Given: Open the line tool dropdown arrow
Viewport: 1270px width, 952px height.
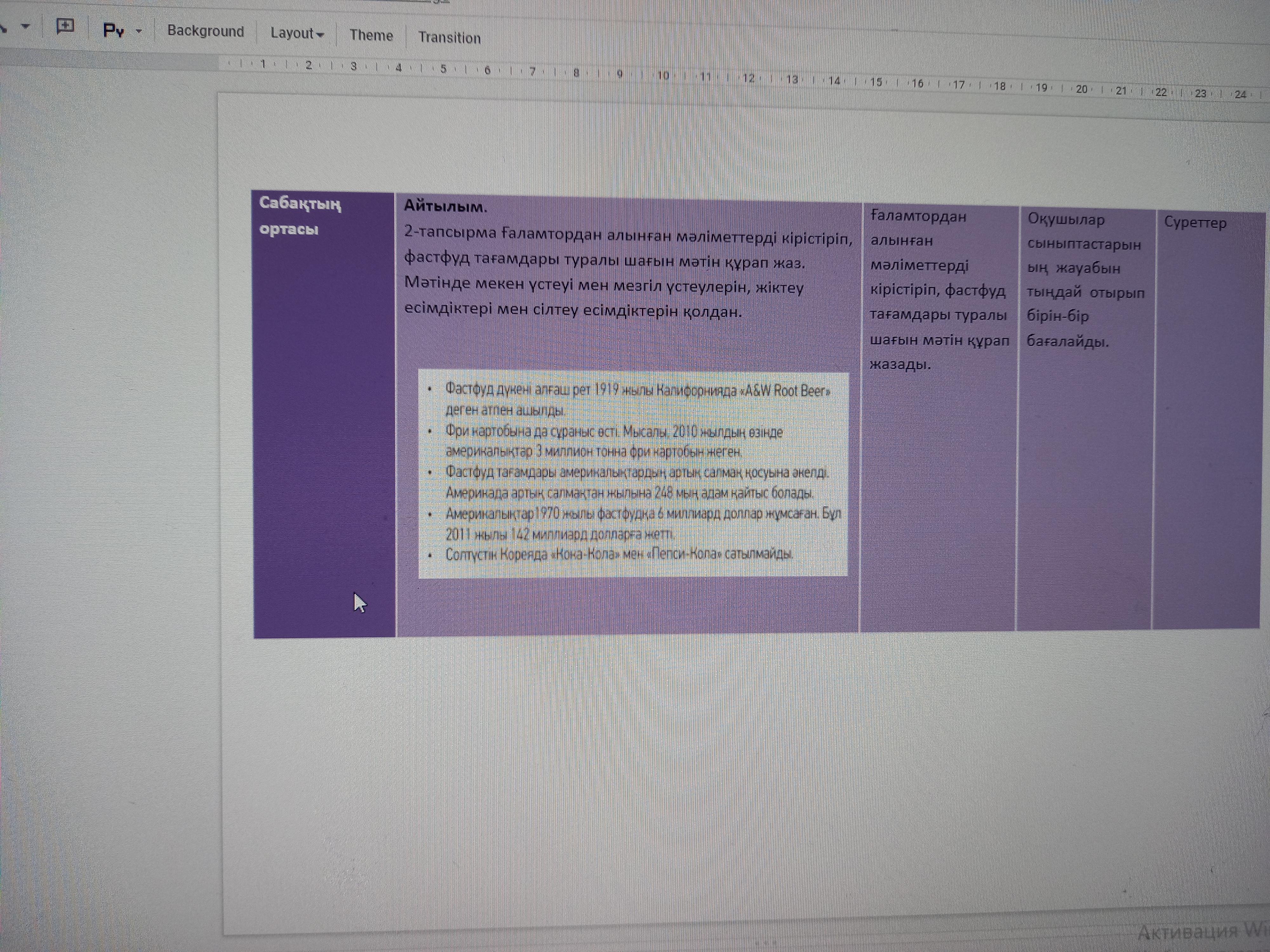Looking at the screenshot, I should coord(25,26).
